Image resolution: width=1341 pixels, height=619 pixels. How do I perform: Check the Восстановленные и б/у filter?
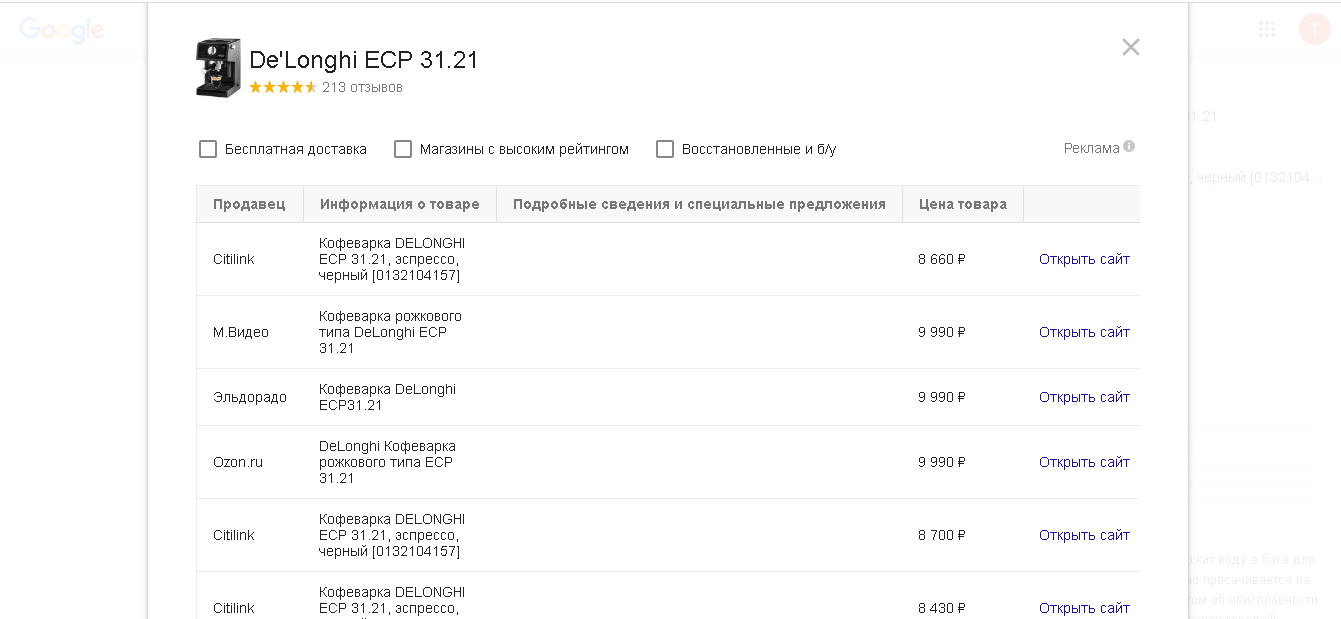click(665, 149)
